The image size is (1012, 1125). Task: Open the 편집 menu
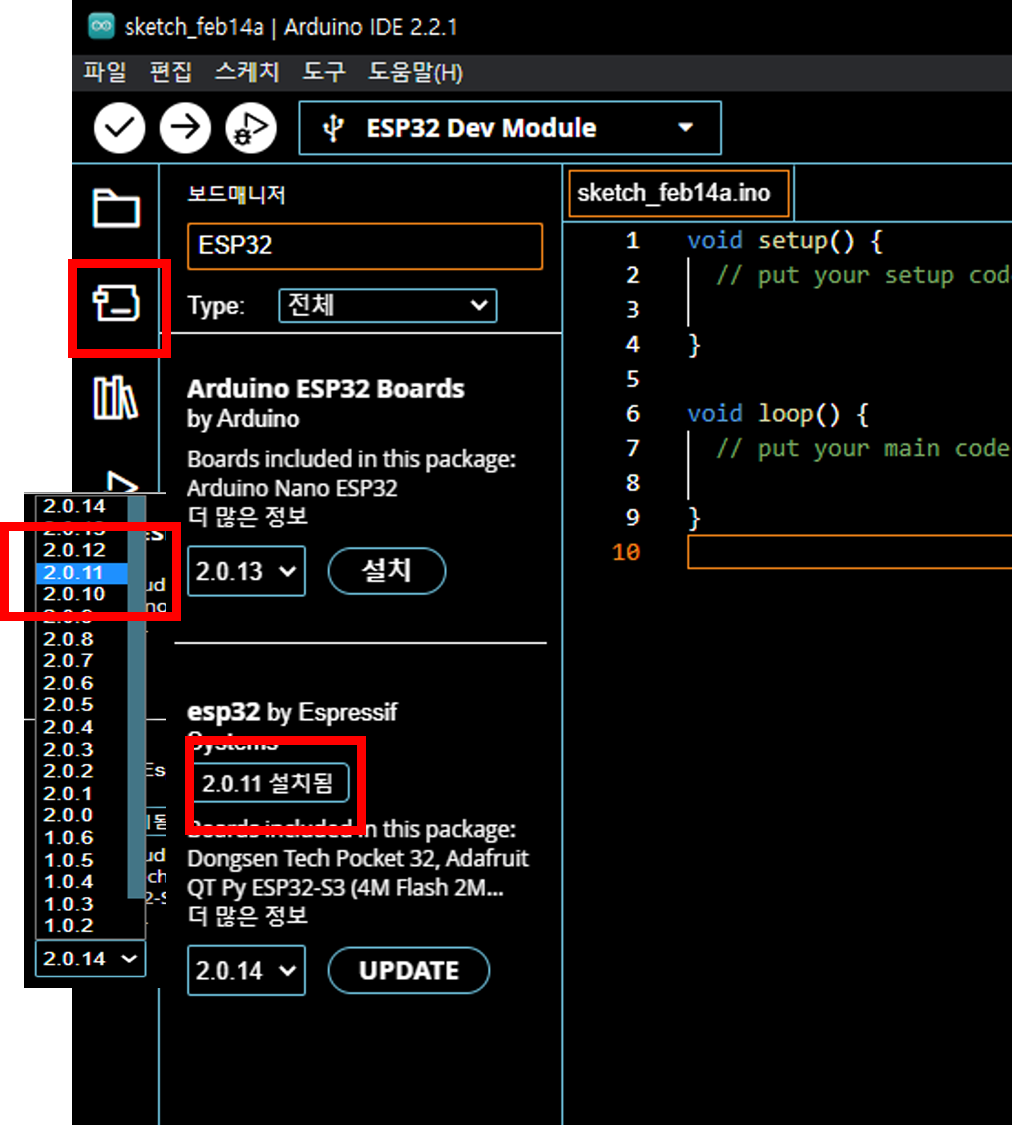click(171, 72)
